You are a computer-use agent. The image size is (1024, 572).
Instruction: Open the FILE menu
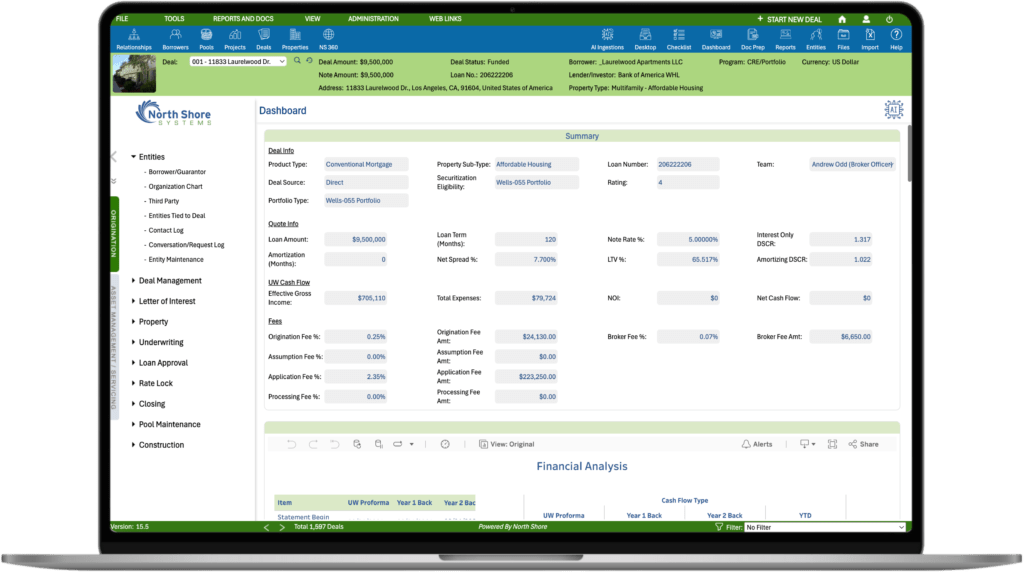(122, 19)
